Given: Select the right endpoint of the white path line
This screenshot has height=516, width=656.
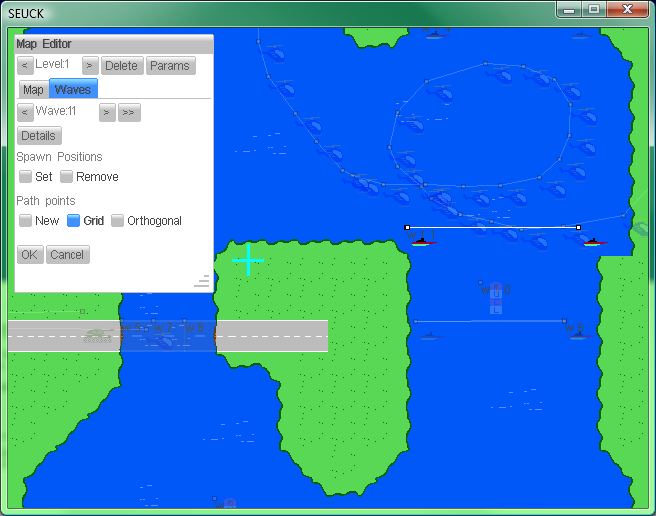Looking at the screenshot, I should (x=579, y=227).
